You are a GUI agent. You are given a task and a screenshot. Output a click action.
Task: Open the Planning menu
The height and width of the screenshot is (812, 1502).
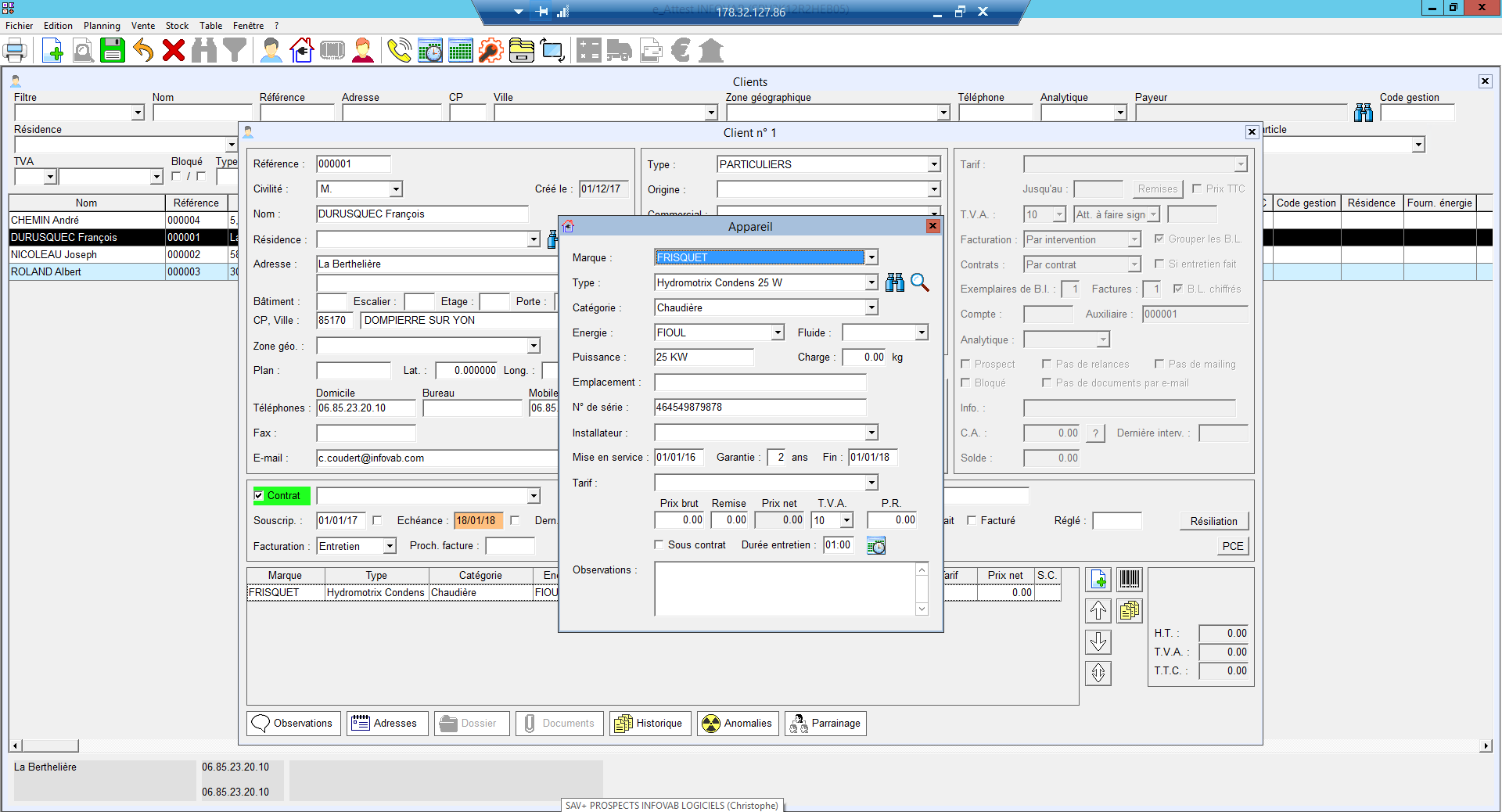pos(102,26)
